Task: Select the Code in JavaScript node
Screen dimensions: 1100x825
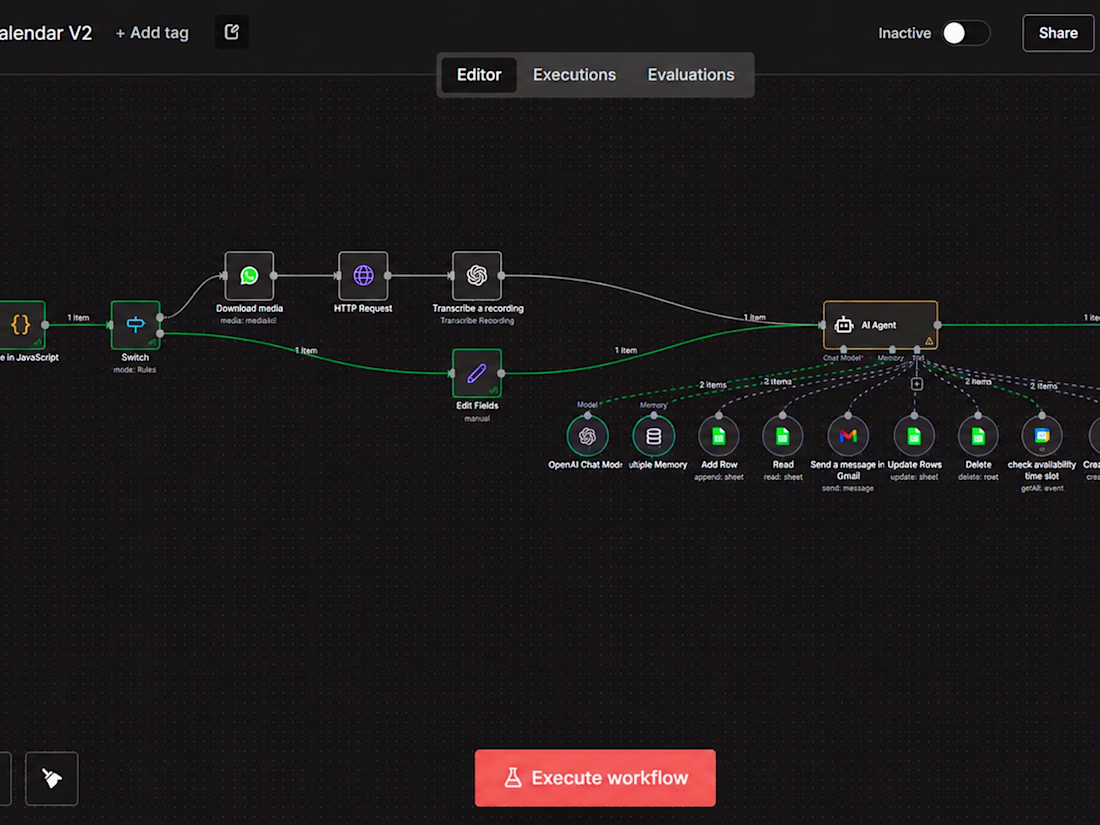Action: pos(21,325)
